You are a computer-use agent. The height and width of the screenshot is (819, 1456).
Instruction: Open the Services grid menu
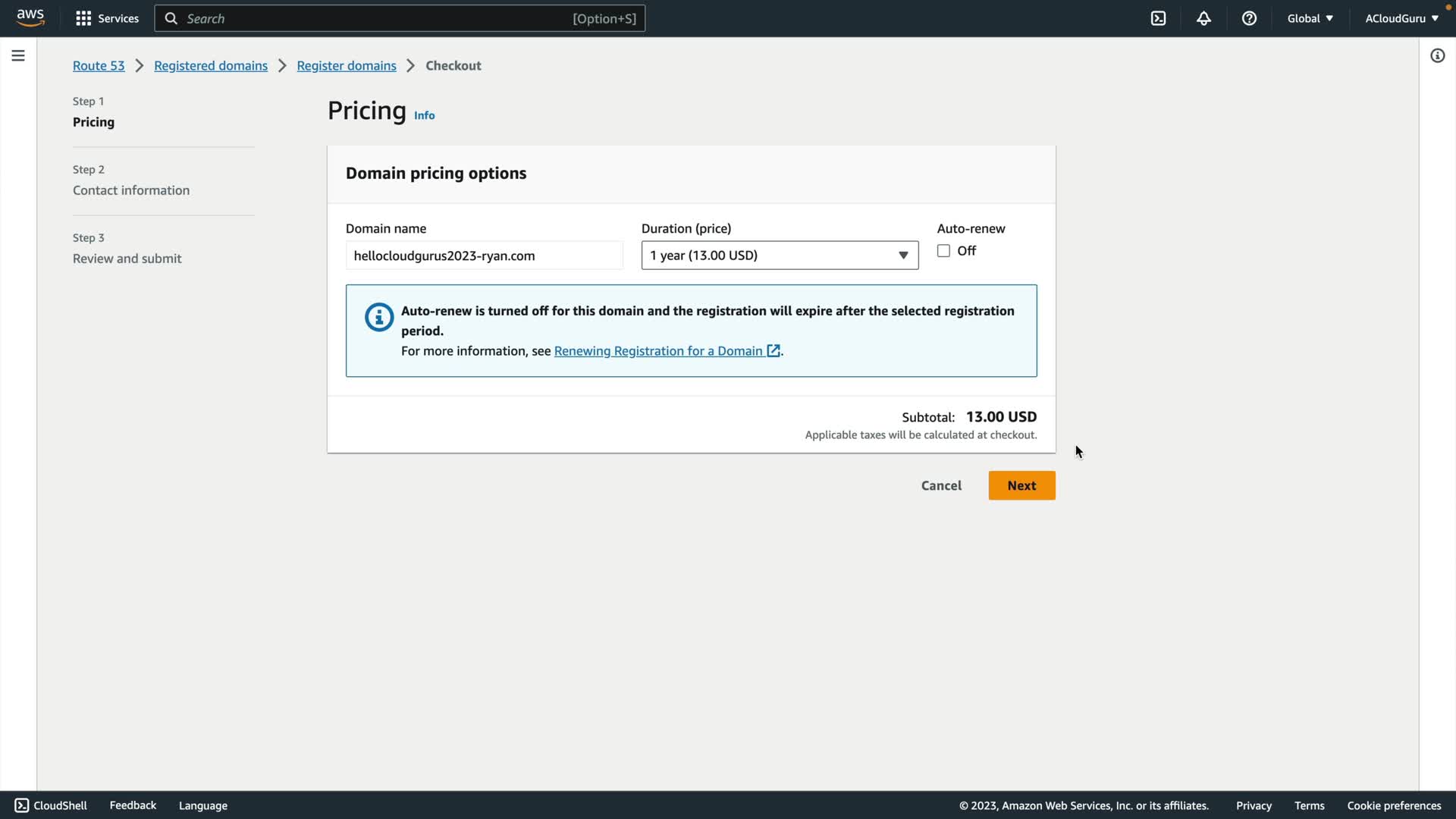click(x=107, y=18)
